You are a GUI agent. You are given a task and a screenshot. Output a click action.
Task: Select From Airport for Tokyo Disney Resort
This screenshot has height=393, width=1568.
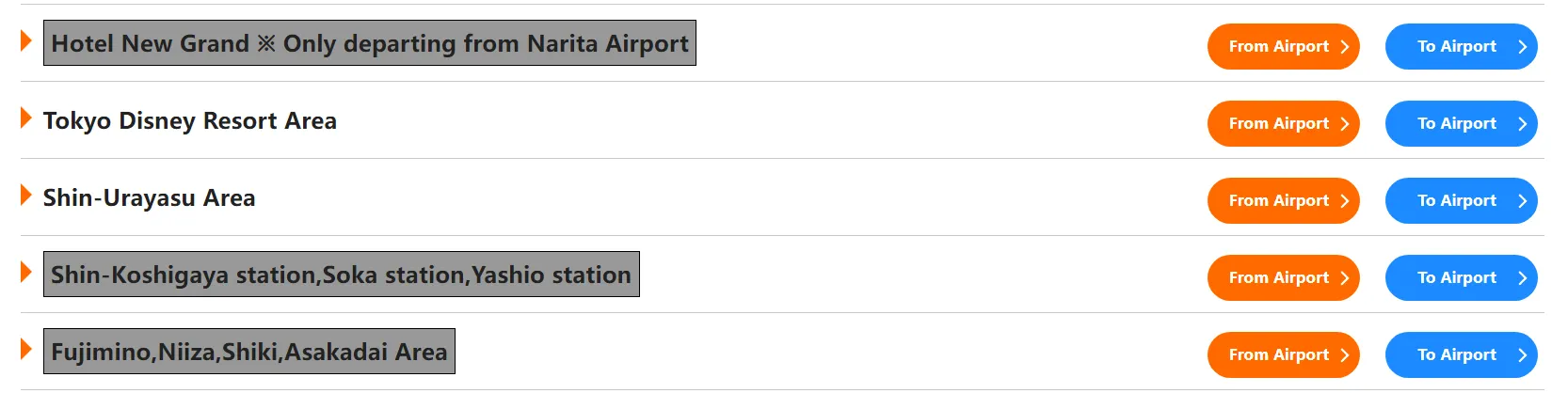pos(1283,124)
